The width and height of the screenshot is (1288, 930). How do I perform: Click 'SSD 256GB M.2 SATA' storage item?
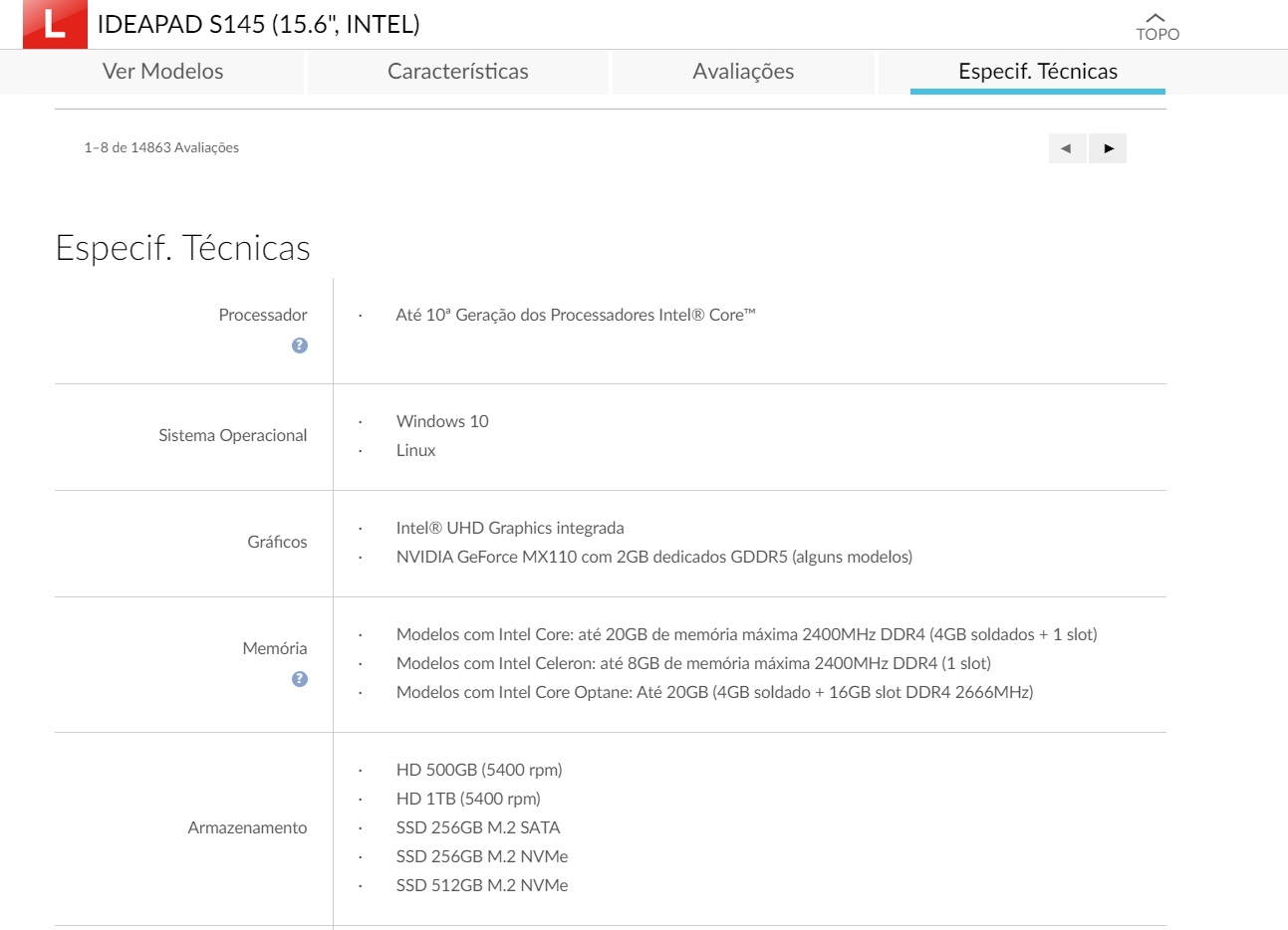pos(478,827)
